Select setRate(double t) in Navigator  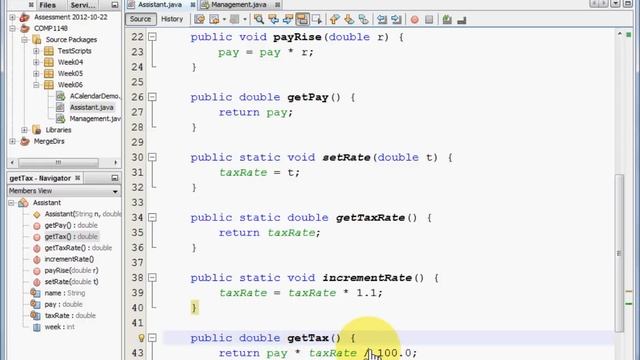(x=71, y=282)
